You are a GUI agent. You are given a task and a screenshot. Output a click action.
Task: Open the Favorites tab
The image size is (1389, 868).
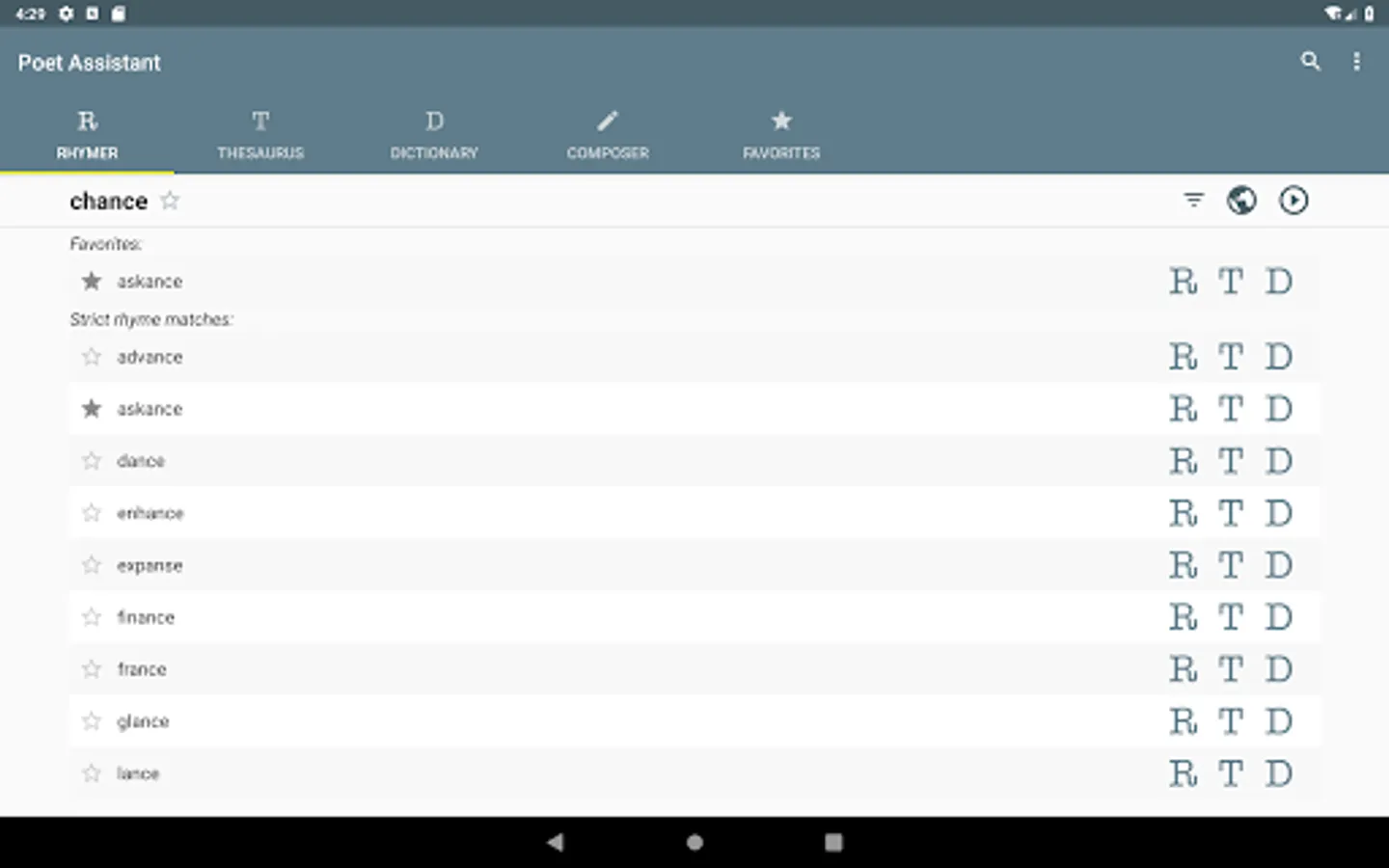click(781, 135)
